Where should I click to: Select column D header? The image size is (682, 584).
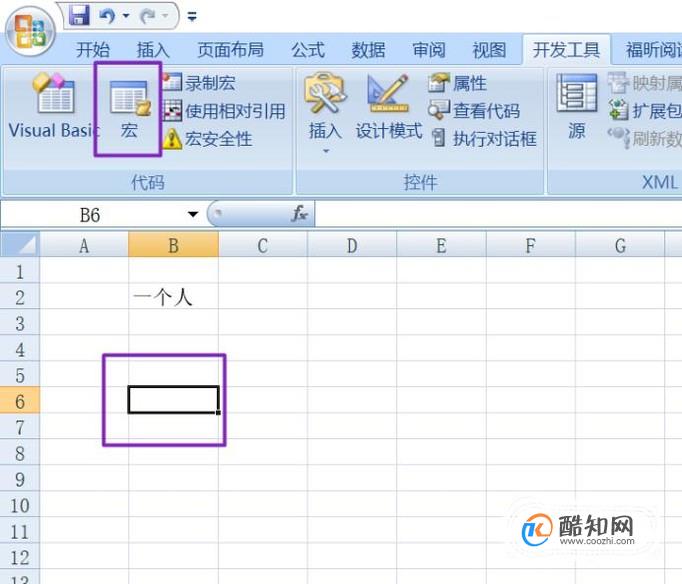(352, 245)
